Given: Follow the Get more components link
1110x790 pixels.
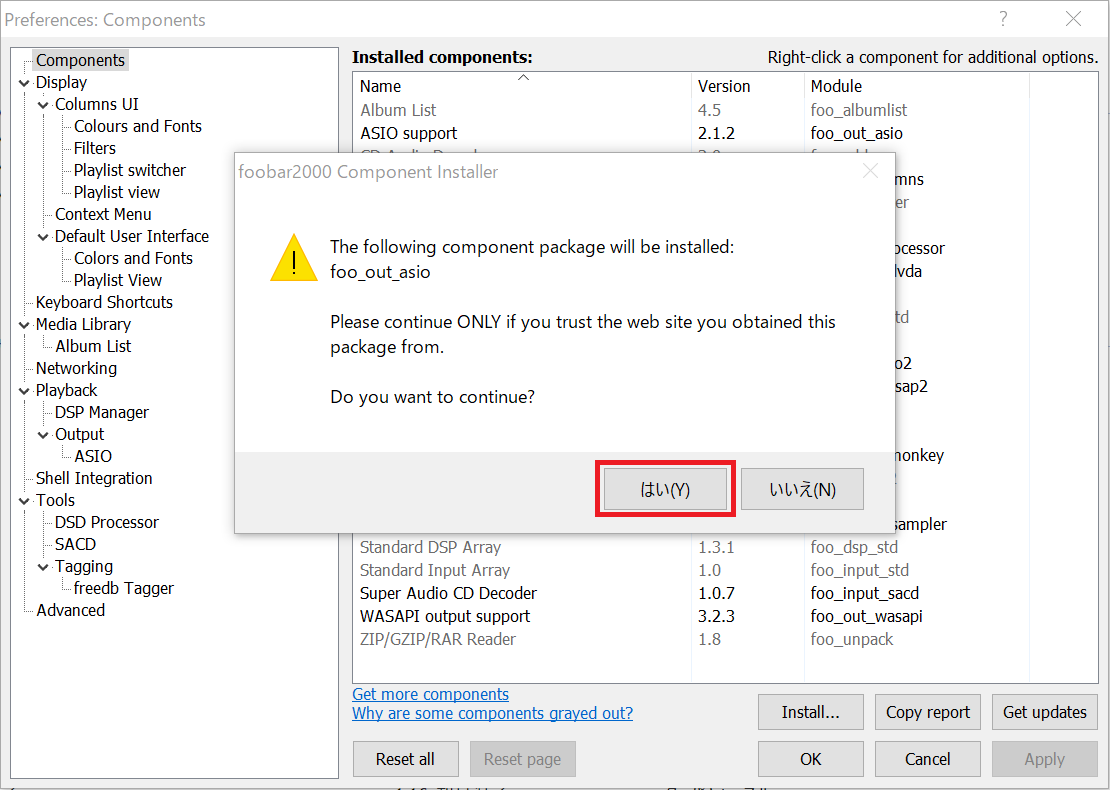Looking at the screenshot, I should pos(430,694).
